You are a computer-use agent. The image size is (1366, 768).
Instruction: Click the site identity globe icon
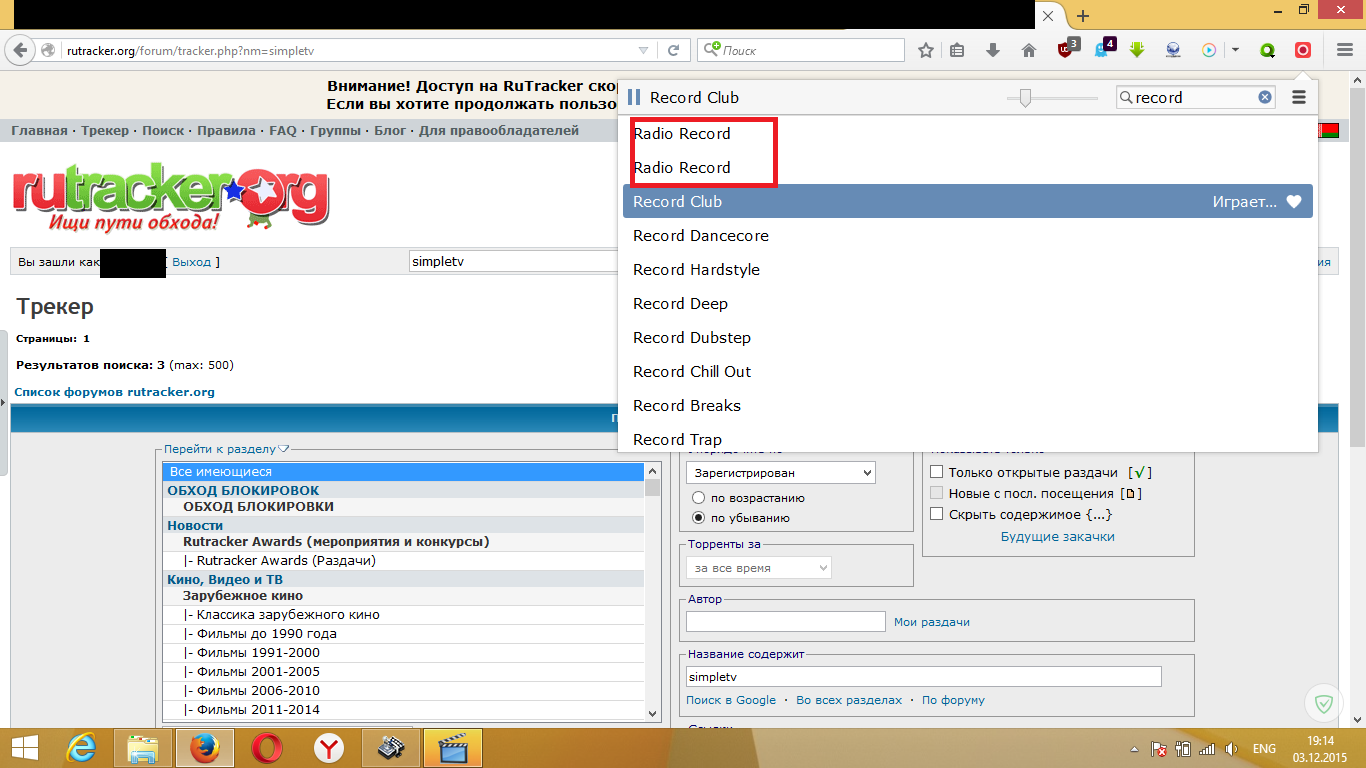(x=48, y=50)
